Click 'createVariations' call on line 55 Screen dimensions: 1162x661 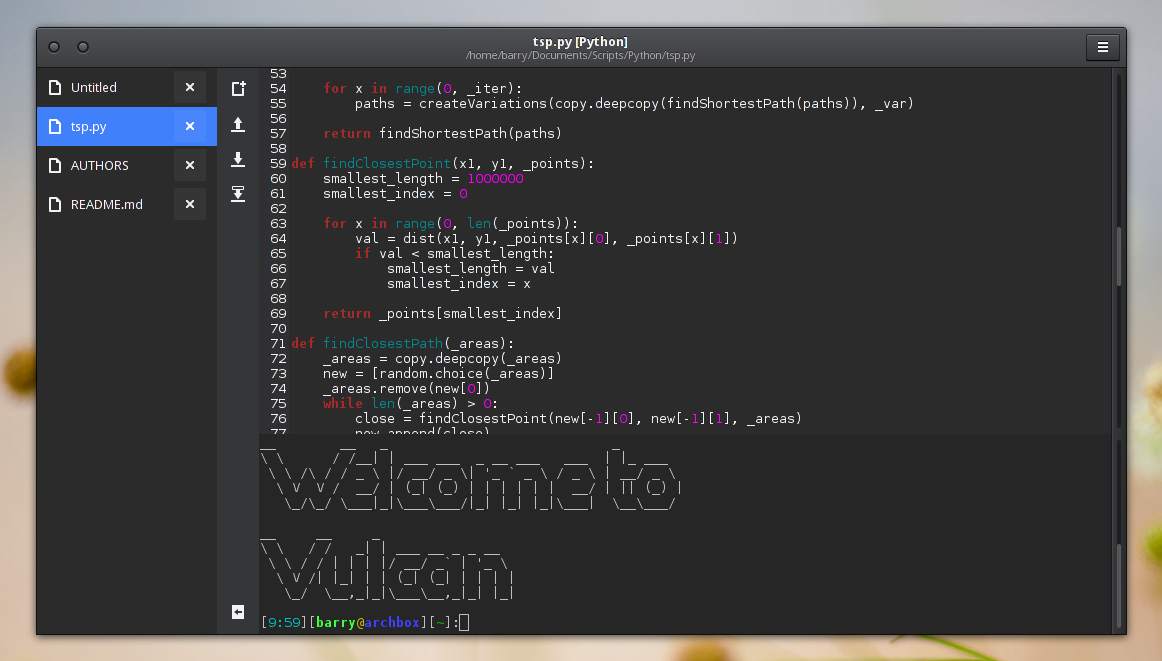[x=482, y=104]
